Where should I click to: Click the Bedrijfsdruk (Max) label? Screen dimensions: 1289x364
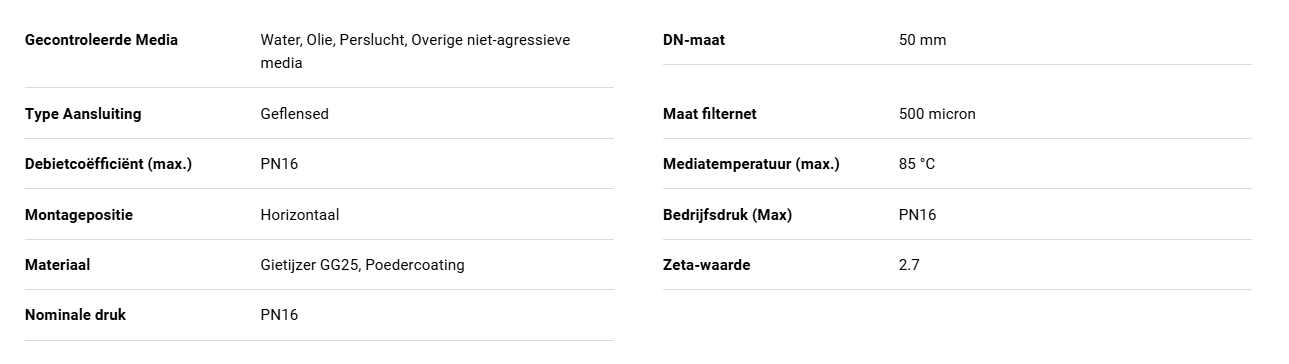click(x=727, y=215)
